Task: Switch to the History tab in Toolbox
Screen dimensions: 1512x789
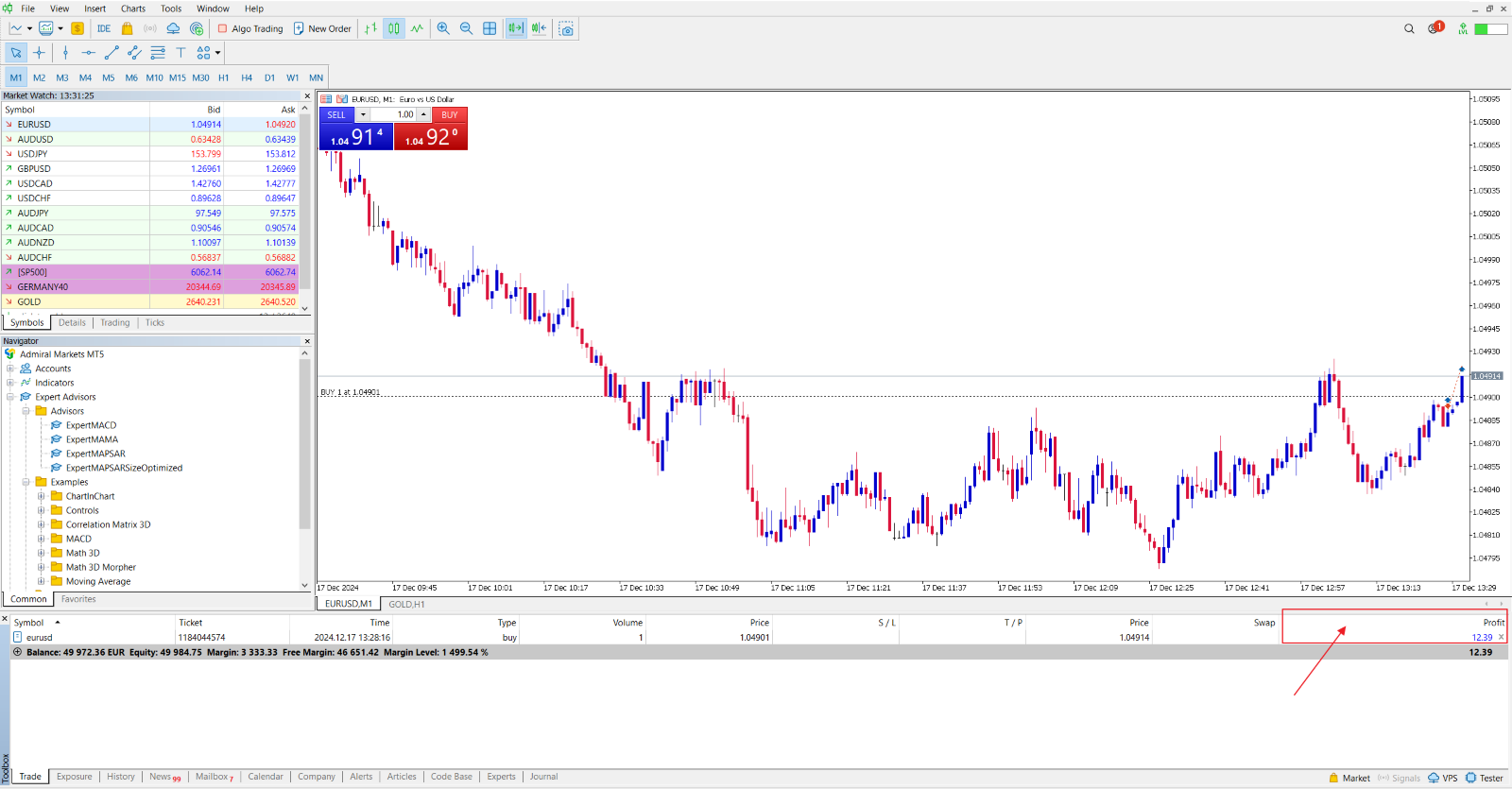Action: click(120, 777)
